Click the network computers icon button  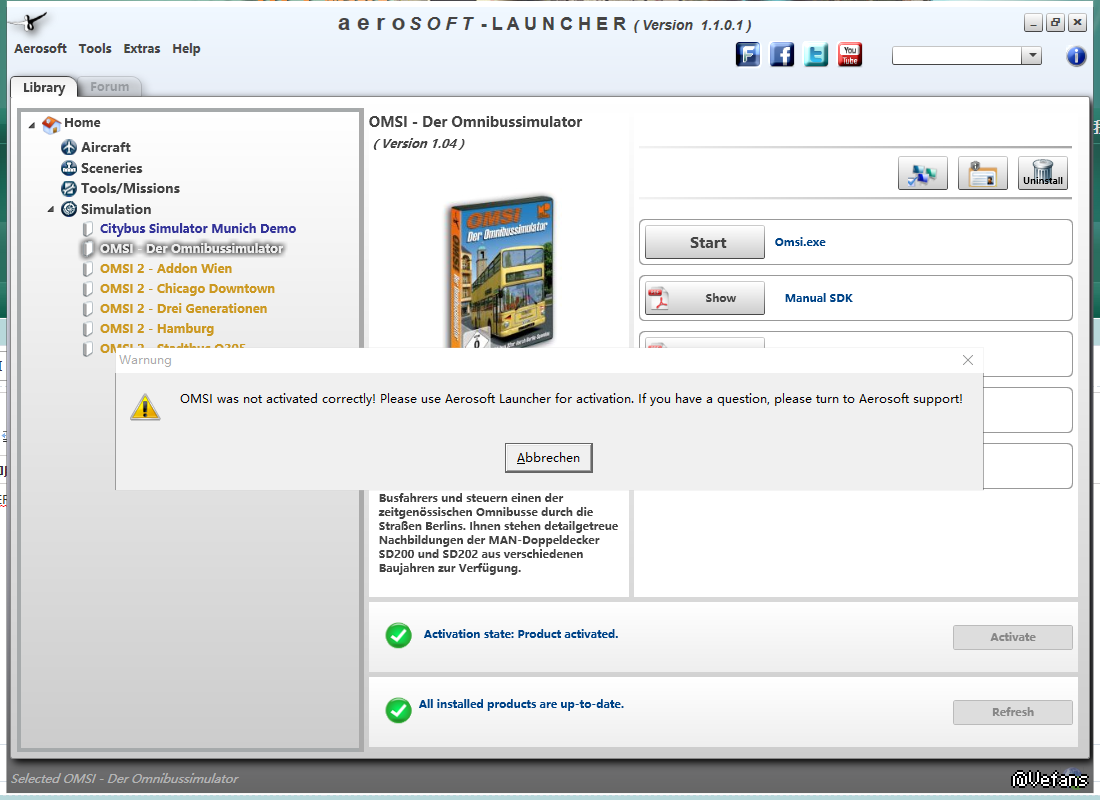[923, 173]
